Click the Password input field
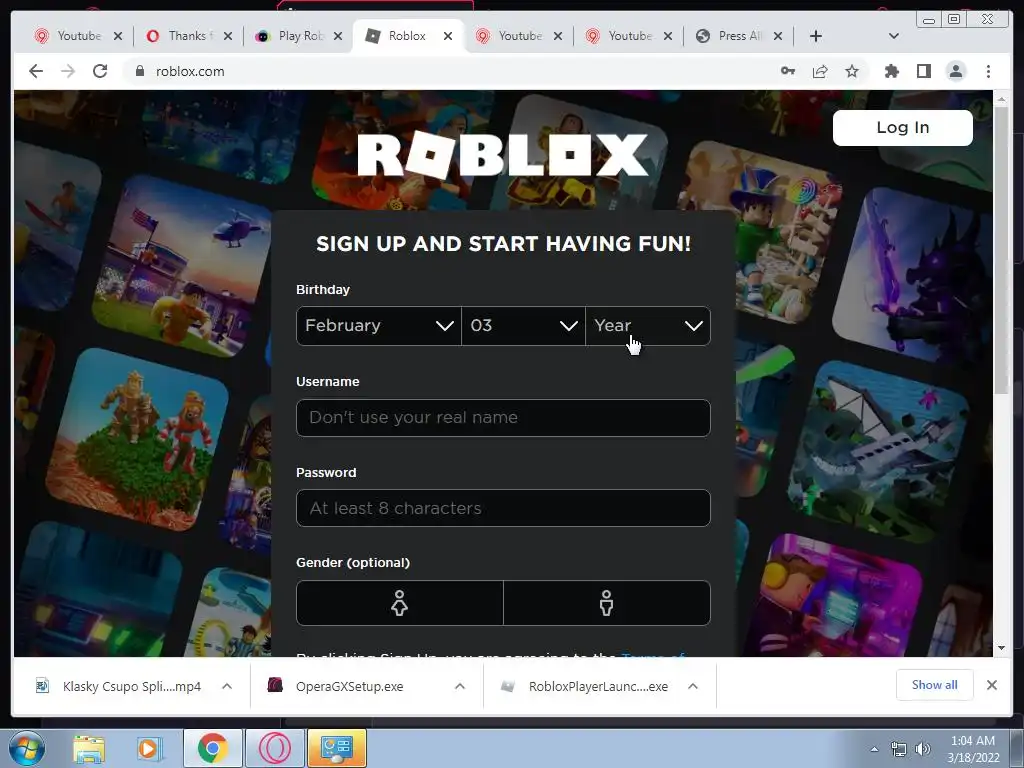 click(503, 508)
